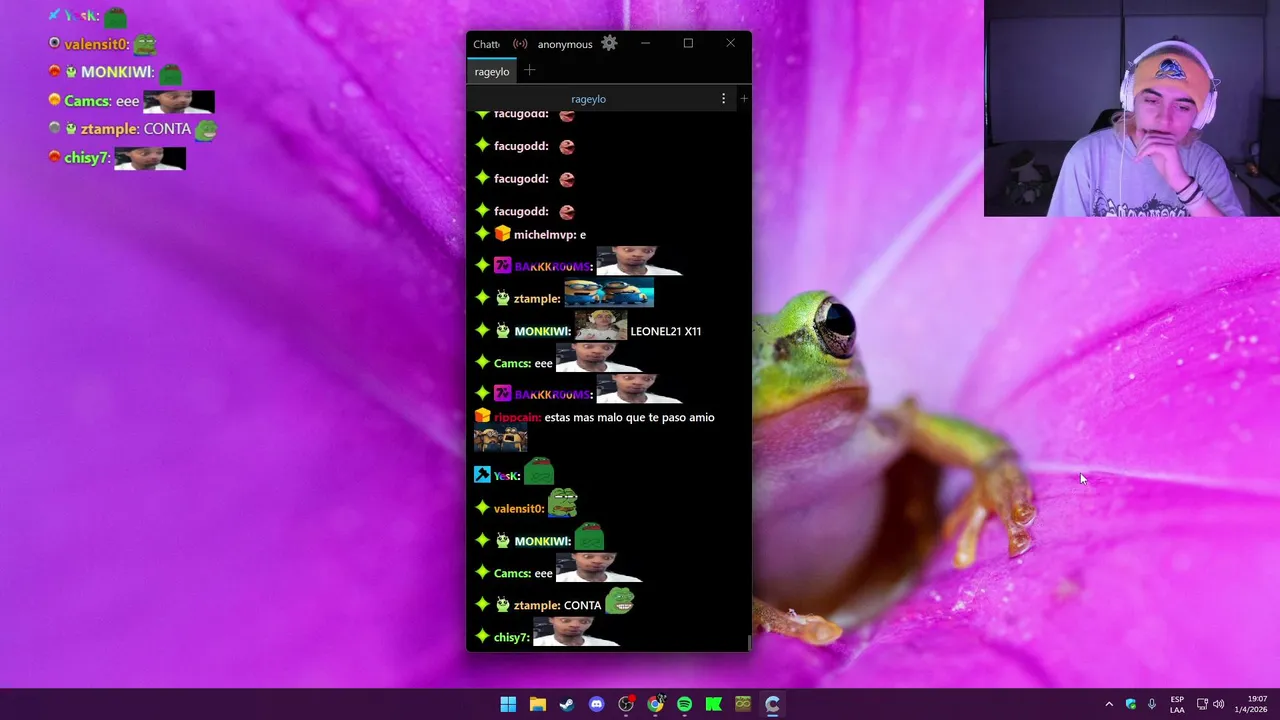Click the Windows Security tray icon
Screen dimensions: 1280x720
pos(1131,704)
